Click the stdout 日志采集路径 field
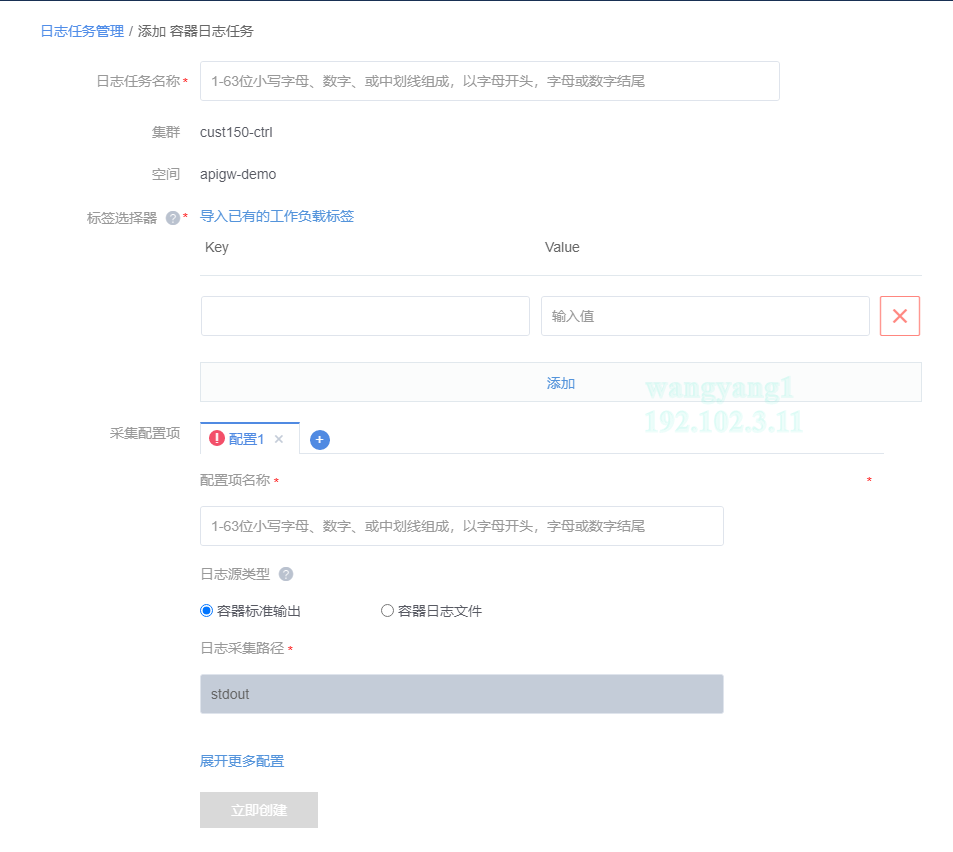Screen dimensions: 953x852 (461, 694)
